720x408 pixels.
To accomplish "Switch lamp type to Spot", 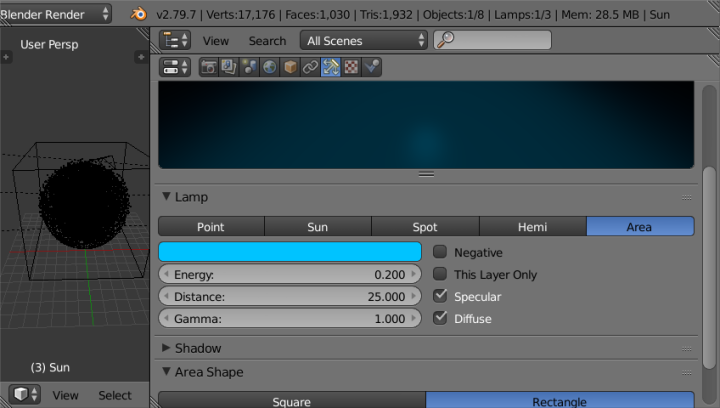I will pos(425,227).
